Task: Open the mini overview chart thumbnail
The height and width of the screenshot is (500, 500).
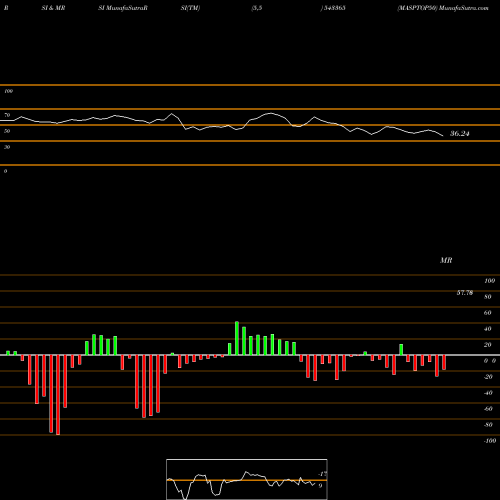Action: click(x=247, y=479)
